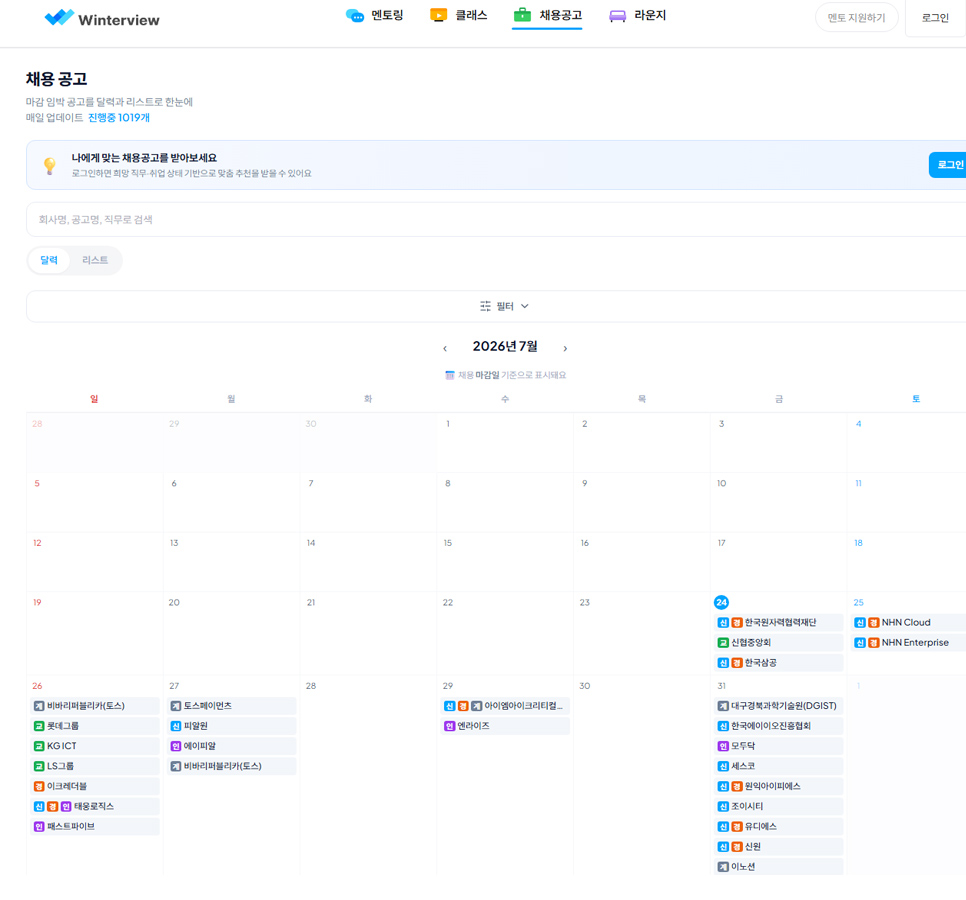Open 대구경북과학기술원(DGIST) posting
966x900 pixels.
778,706
